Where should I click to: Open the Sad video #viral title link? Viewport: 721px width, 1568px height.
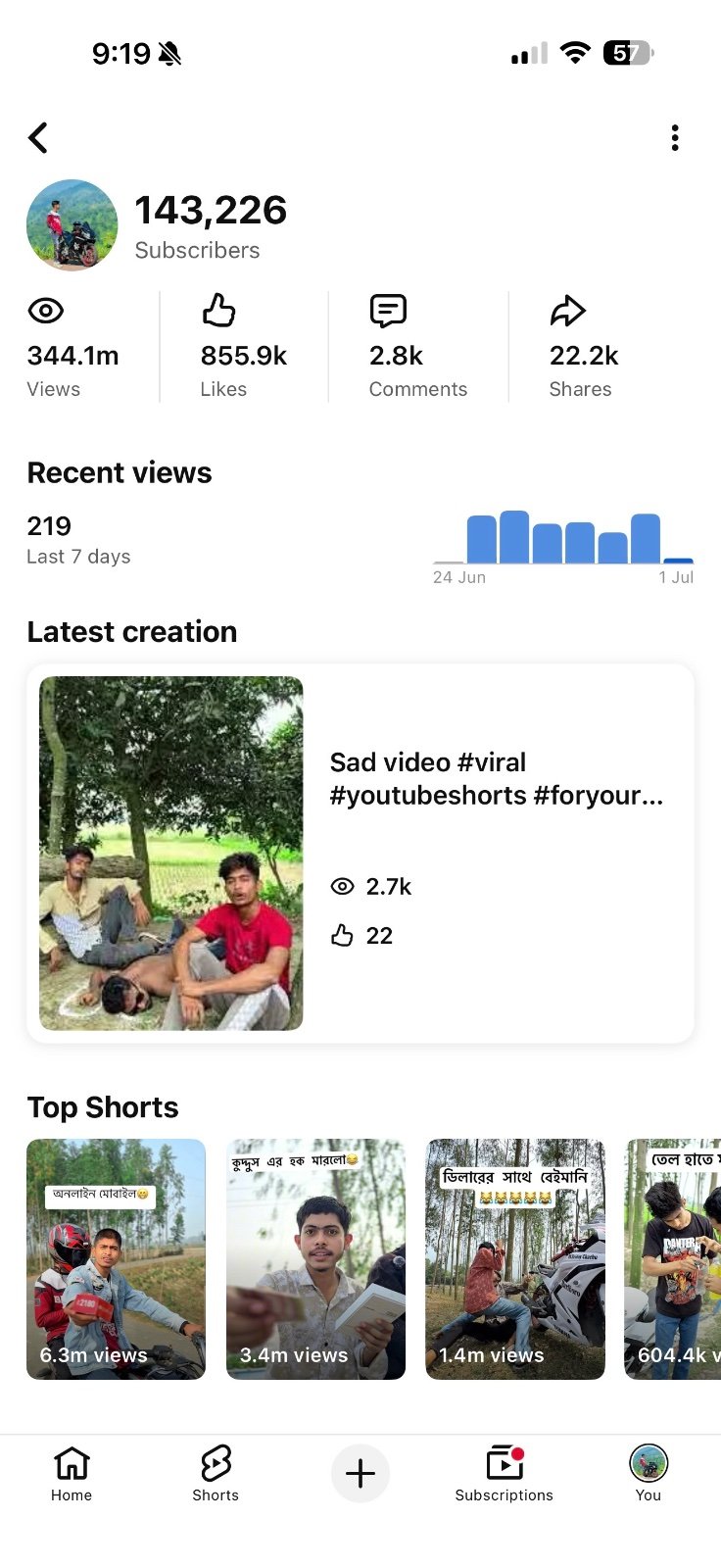point(497,778)
